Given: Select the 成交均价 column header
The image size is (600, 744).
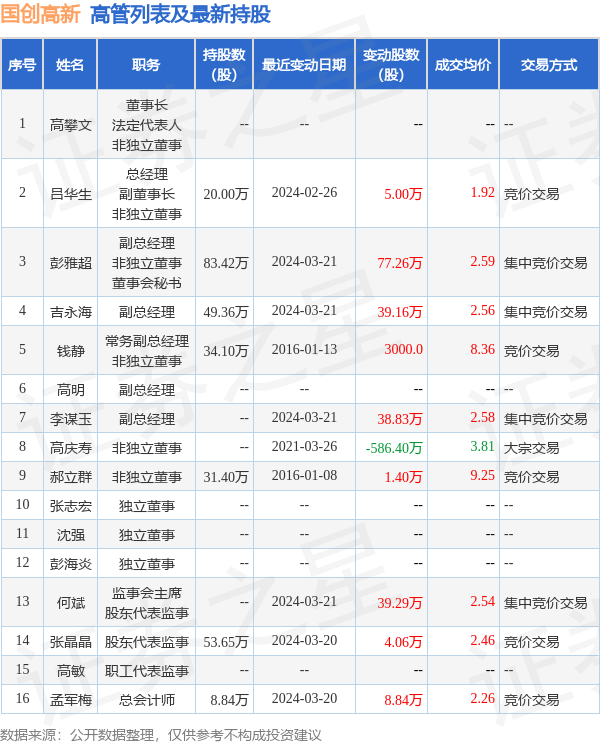Looking at the screenshot, I should tap(463, 65).
